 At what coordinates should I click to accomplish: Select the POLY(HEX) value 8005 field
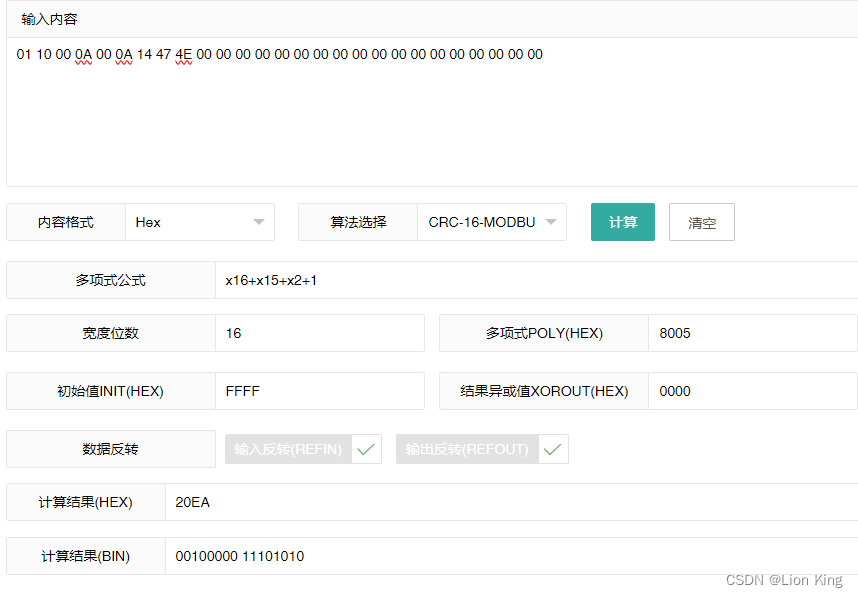coord(752,333)
